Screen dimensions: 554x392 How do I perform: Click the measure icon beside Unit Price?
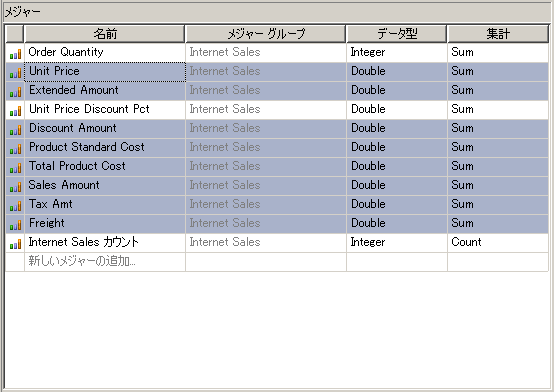tap(15, 73)
